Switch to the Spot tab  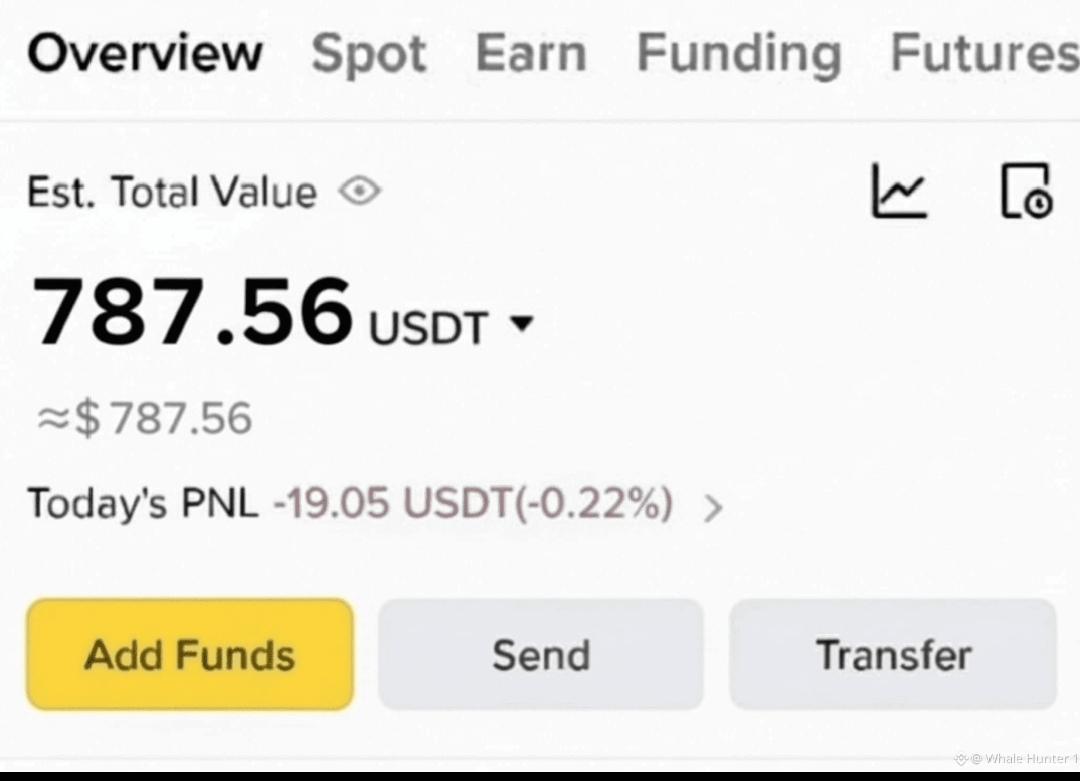click(368, 53)
